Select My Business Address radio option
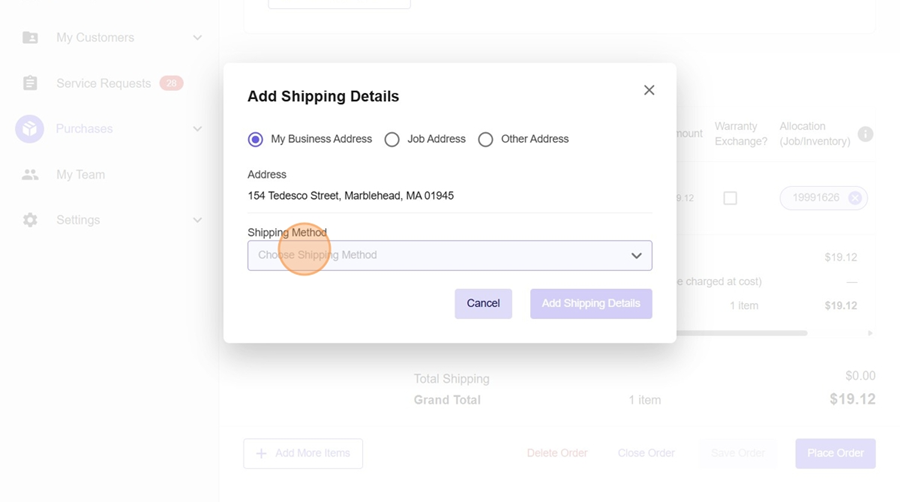 pos(256,140)
